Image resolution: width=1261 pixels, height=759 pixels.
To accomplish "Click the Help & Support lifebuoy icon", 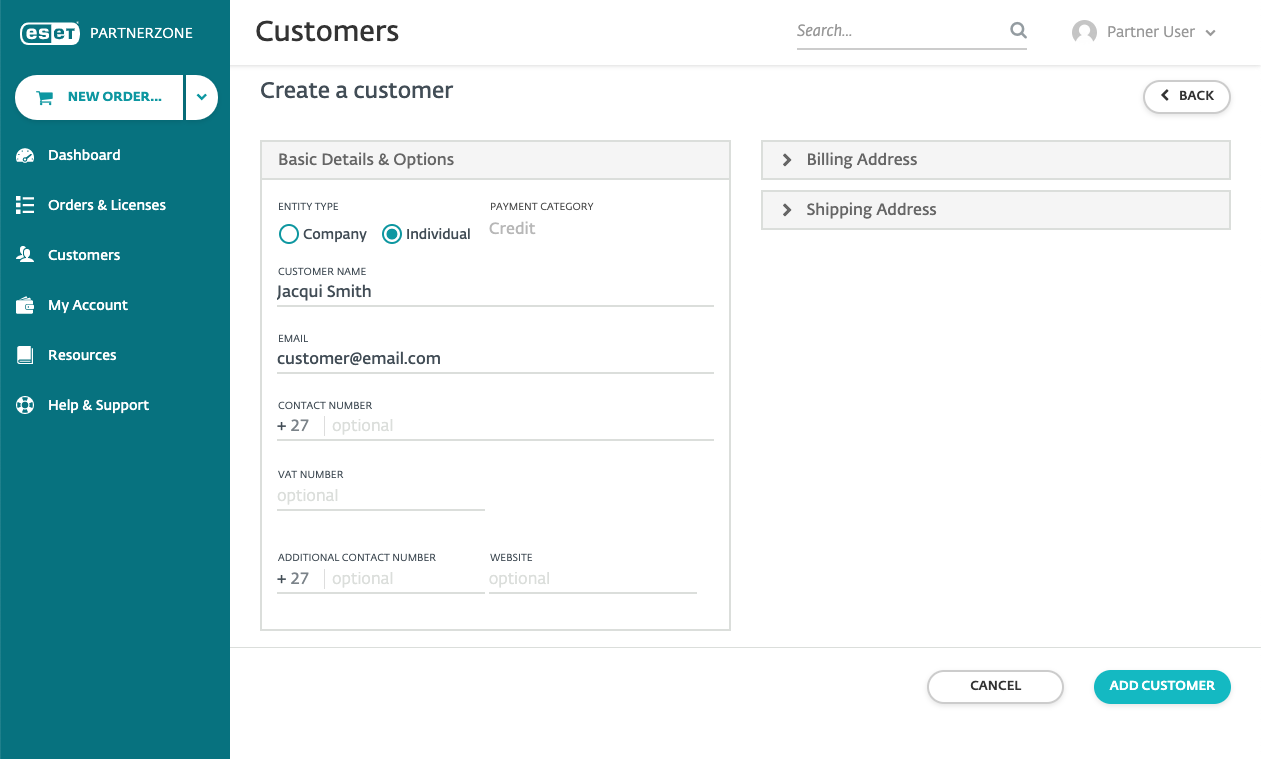I will (25, 405).
